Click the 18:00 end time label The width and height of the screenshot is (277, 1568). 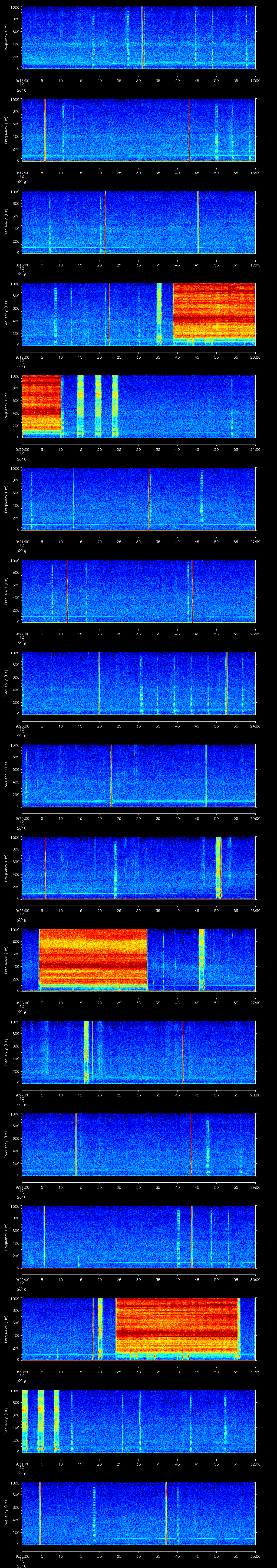pyautogui.click(x=256, y=173)
